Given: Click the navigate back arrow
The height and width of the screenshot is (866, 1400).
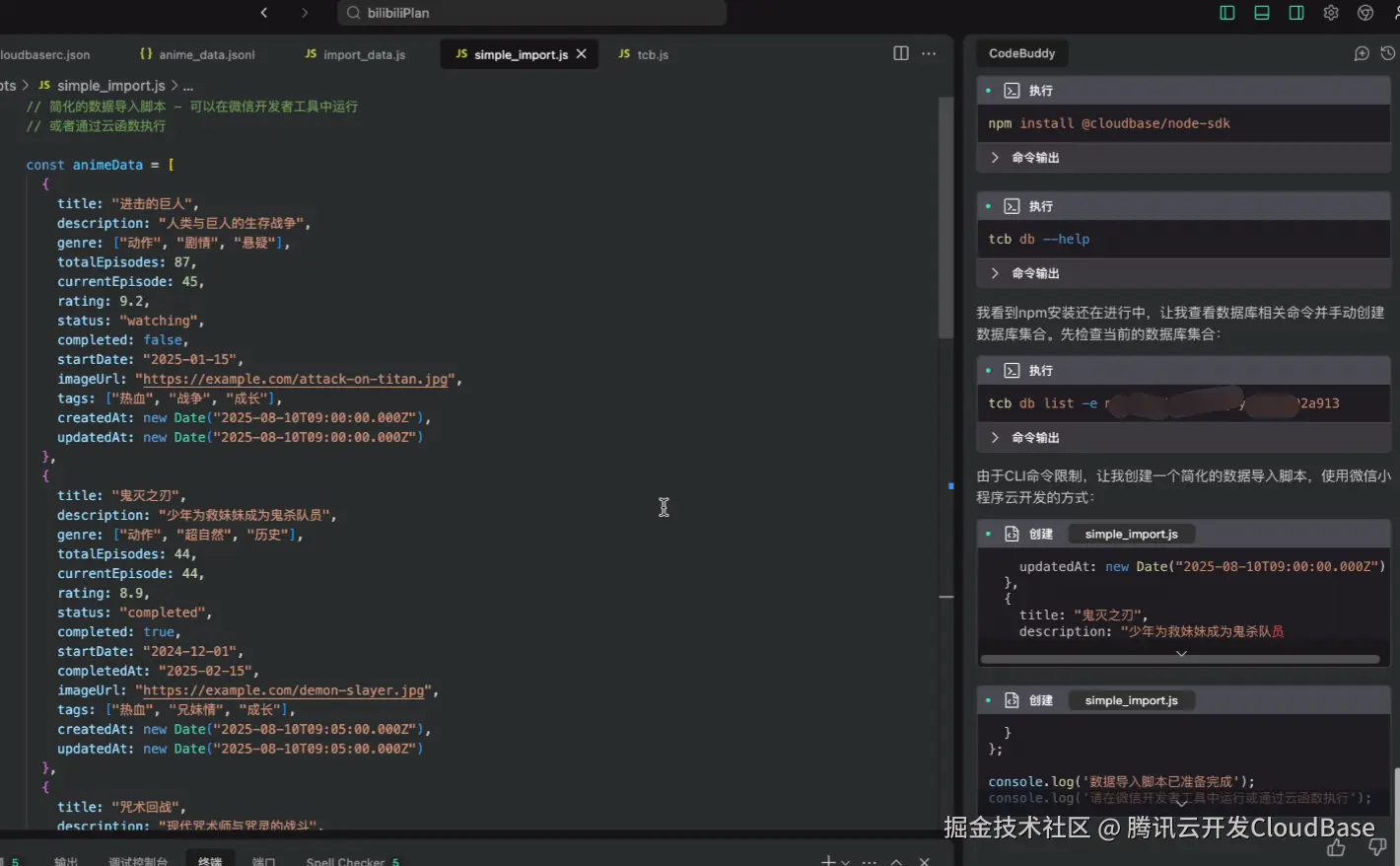Looking at the screenshot, I should (x=263, y=13).
